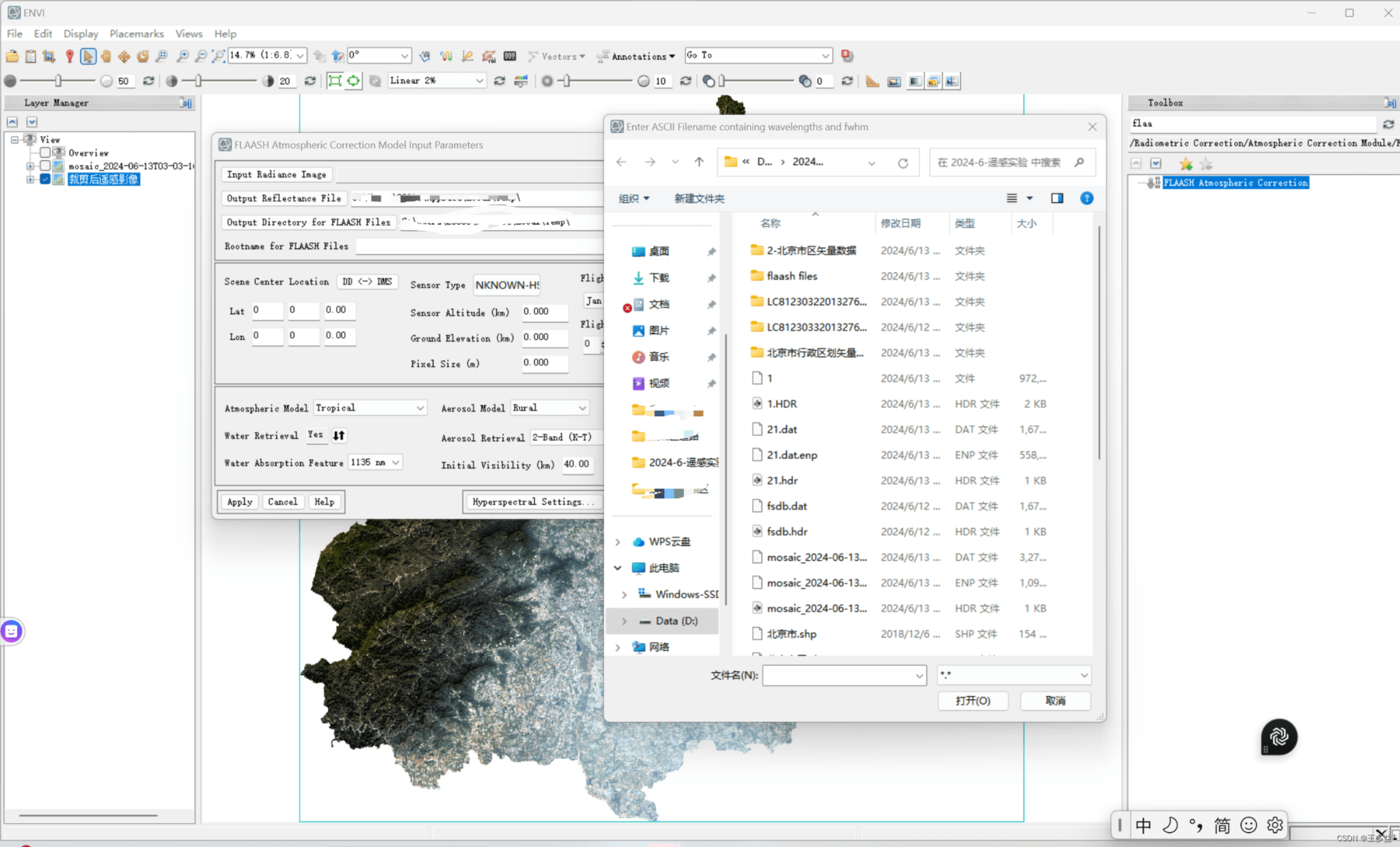Uncheck the 裁剪后遥感影像 layer checkbox
This screenshot has height=847, width=1400.
(x=45, y=179)
